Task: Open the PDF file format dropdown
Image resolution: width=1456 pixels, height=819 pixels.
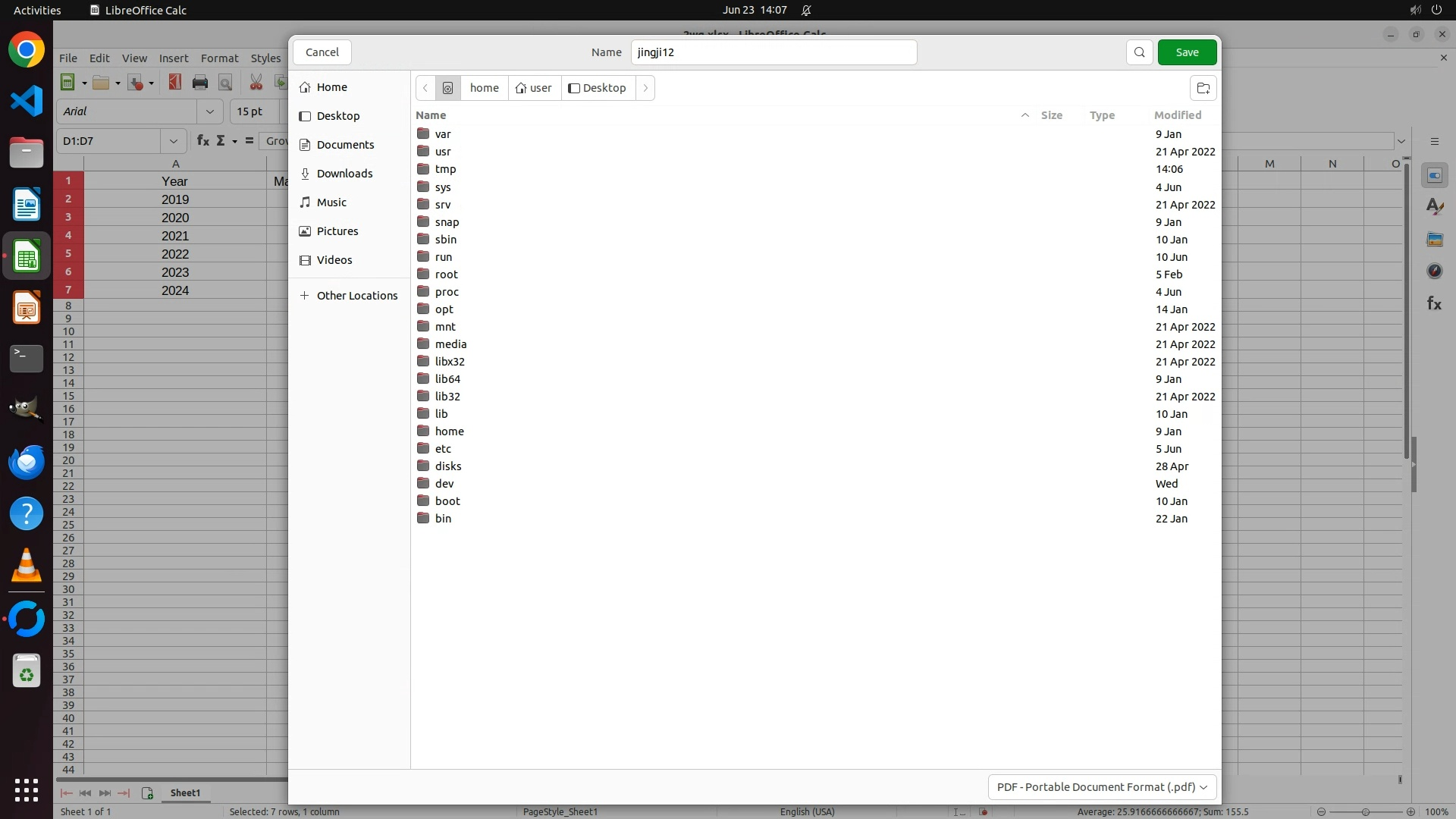Action: coord(1102,787)
